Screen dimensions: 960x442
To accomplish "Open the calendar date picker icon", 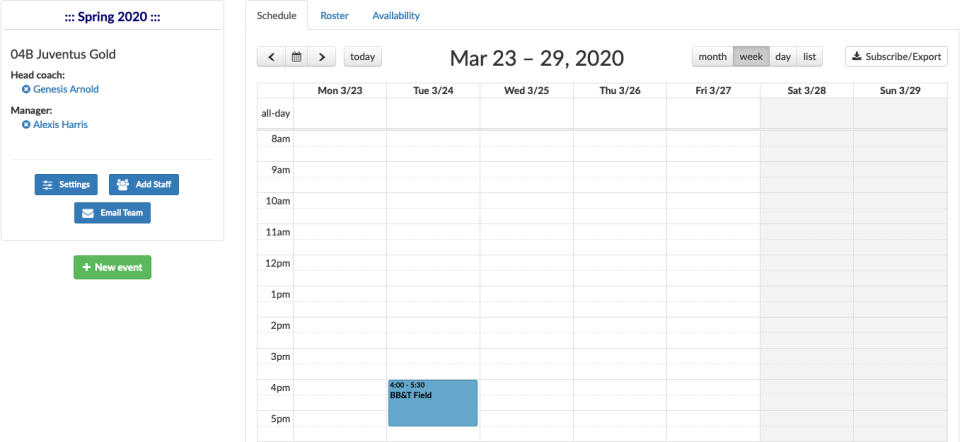I will point(296,57).
